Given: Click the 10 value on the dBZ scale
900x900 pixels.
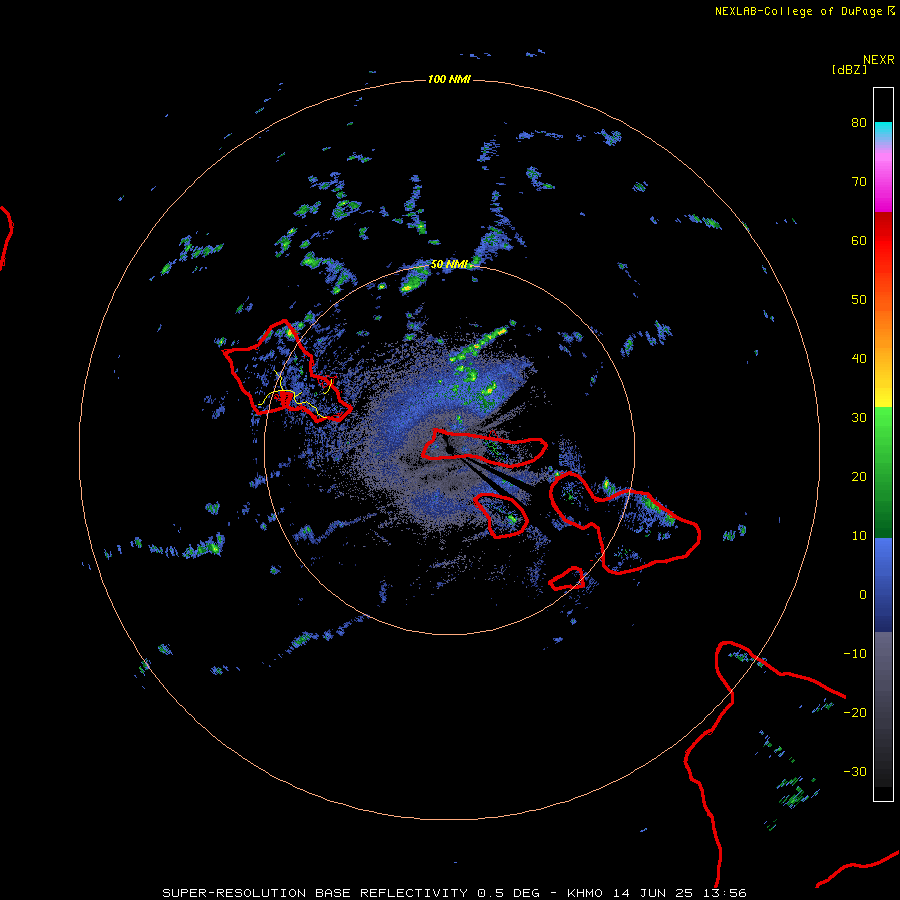Looking at the screenshot, I should pos(859,536).
